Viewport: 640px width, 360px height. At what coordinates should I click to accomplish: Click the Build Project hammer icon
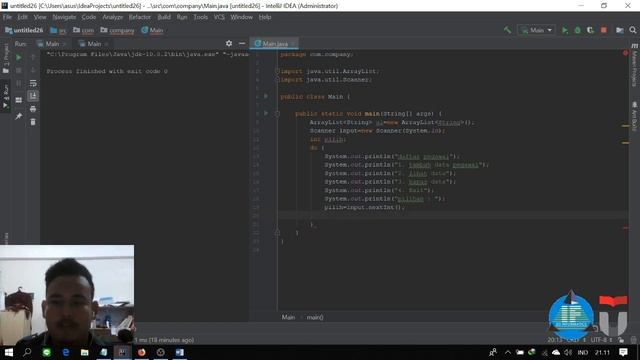(507, 30)
